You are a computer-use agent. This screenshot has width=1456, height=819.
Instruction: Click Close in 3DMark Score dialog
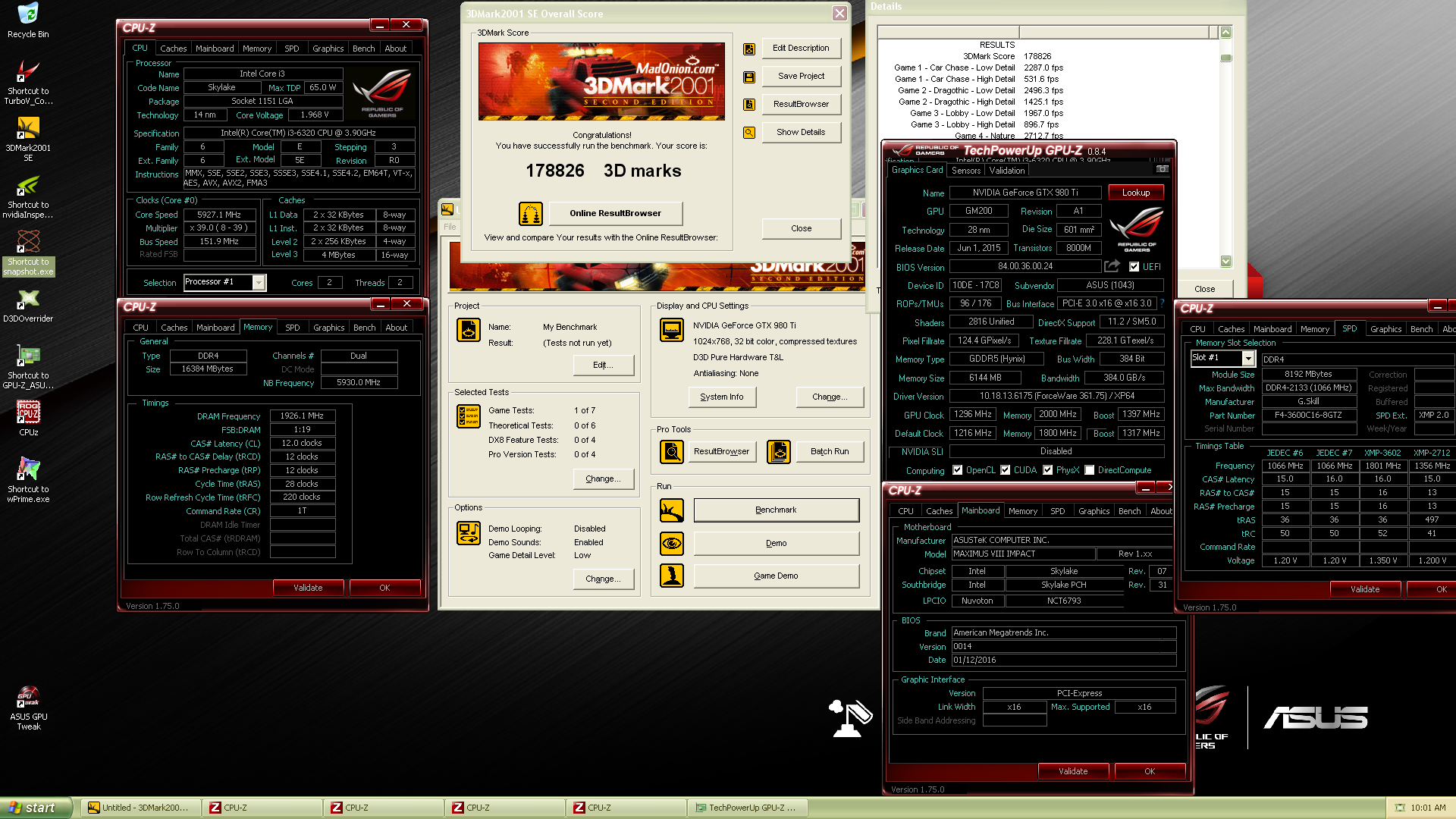pyautogui.click(x=801, y=228)
